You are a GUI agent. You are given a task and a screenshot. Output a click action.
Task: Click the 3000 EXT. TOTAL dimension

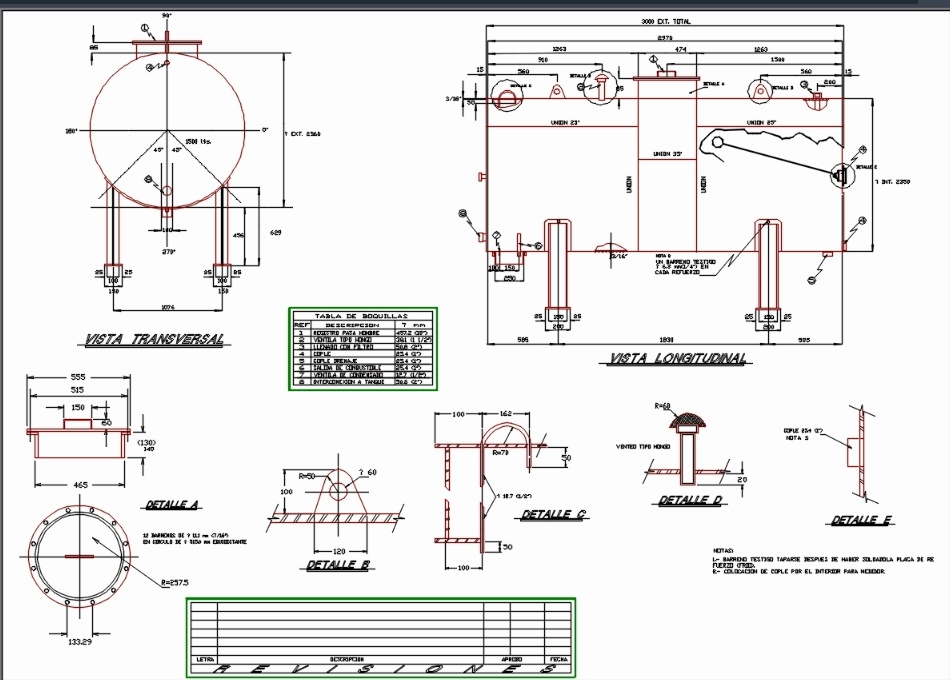(x=666, y=19)
